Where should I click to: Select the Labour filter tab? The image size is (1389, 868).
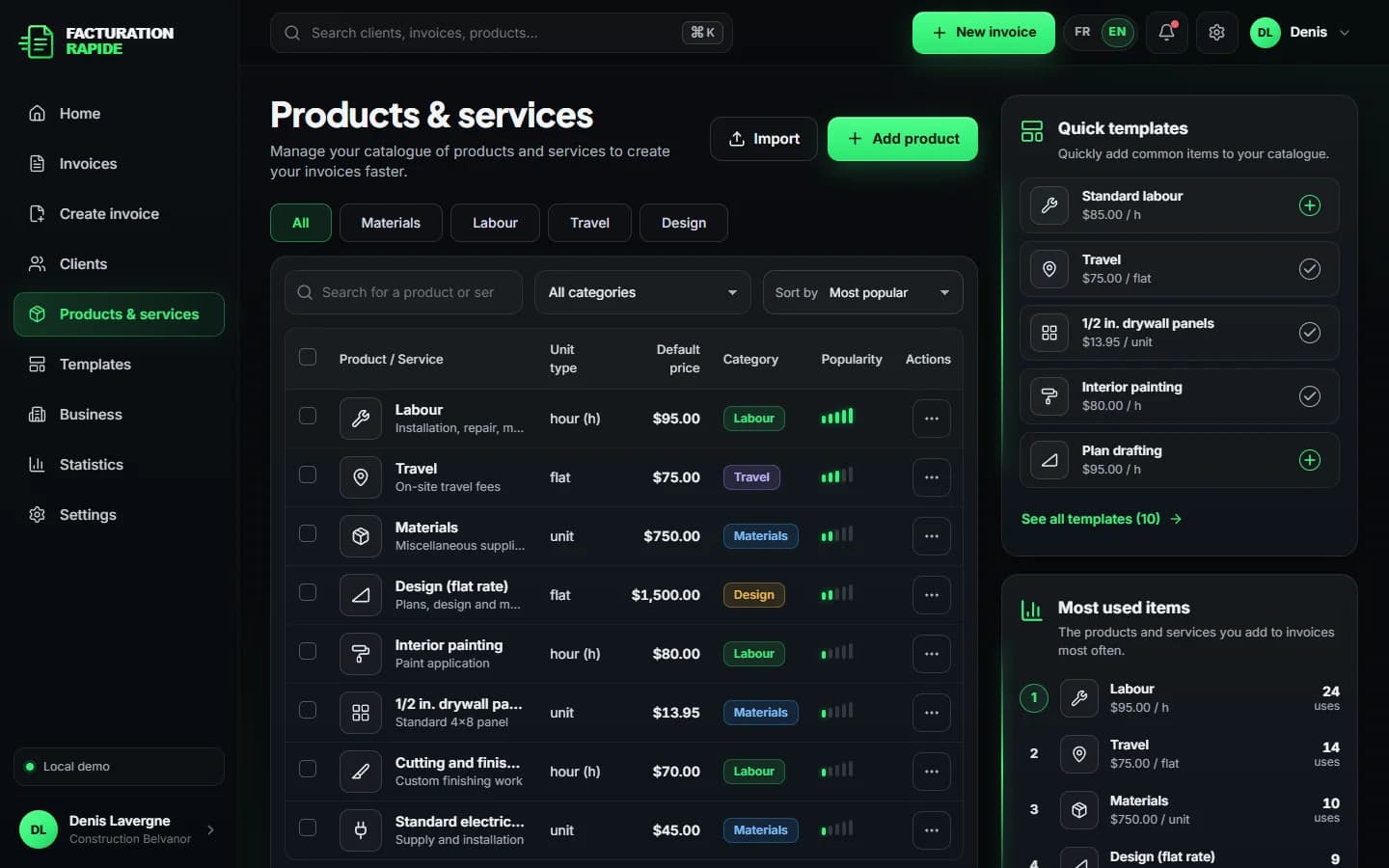[x=495, y=223]
